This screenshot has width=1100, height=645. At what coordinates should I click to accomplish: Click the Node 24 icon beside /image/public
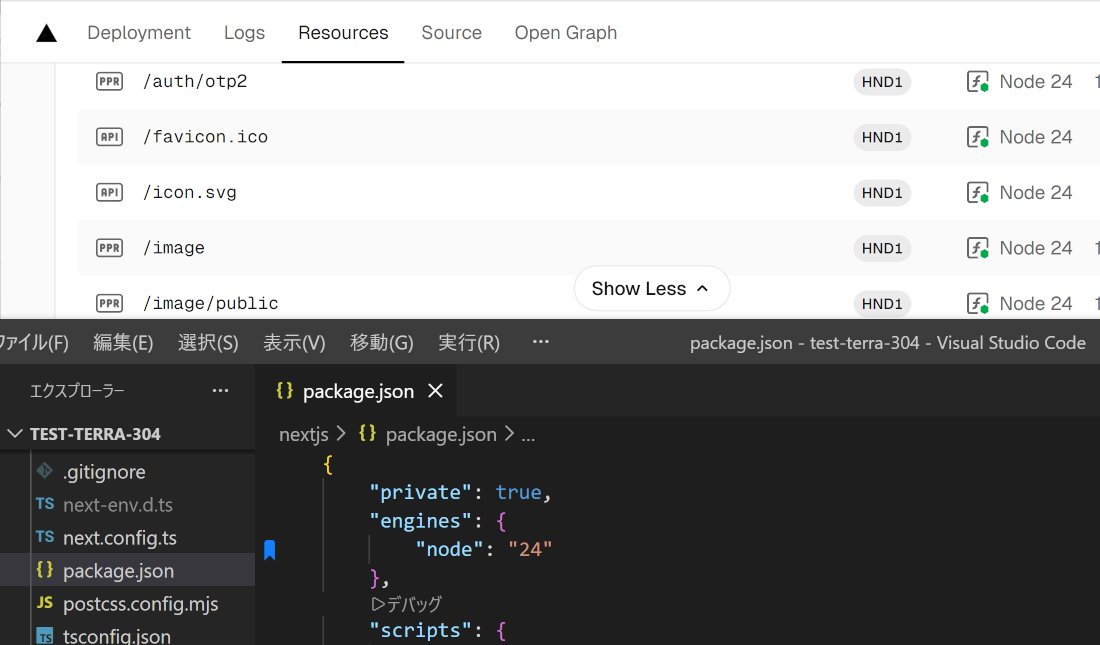point(976,303)
